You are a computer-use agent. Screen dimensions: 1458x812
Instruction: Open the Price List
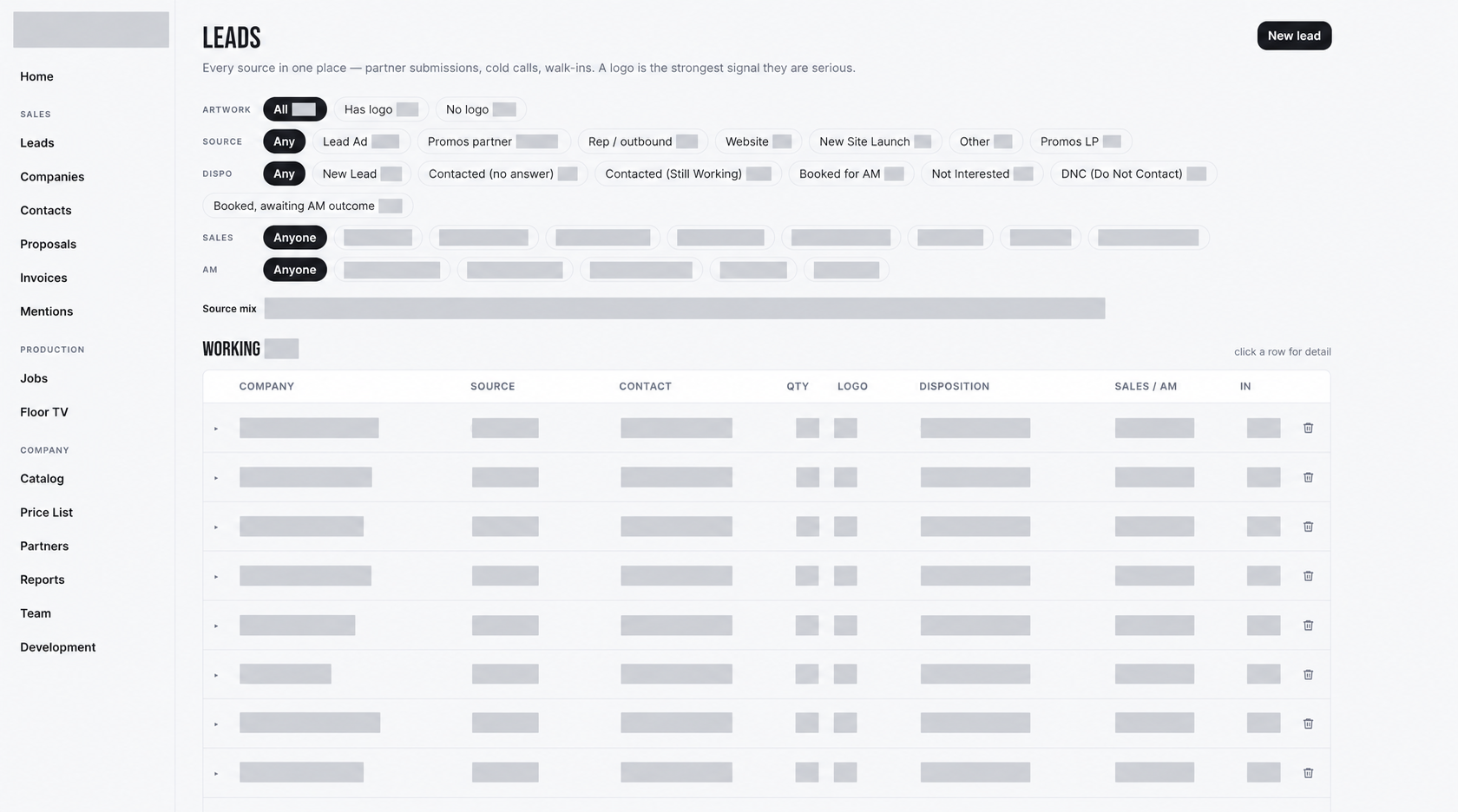tap(47, 513)
